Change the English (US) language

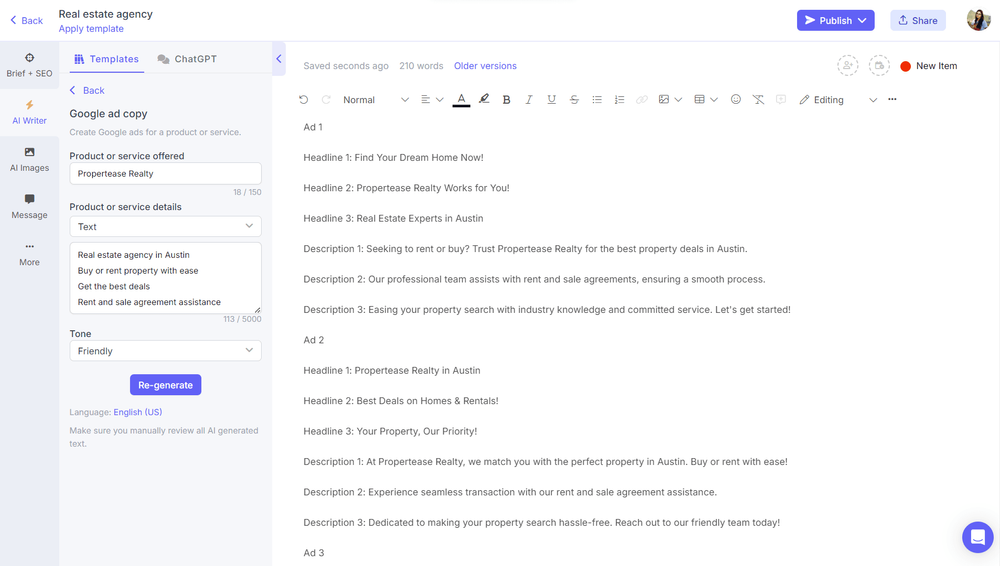coord(138,412)
